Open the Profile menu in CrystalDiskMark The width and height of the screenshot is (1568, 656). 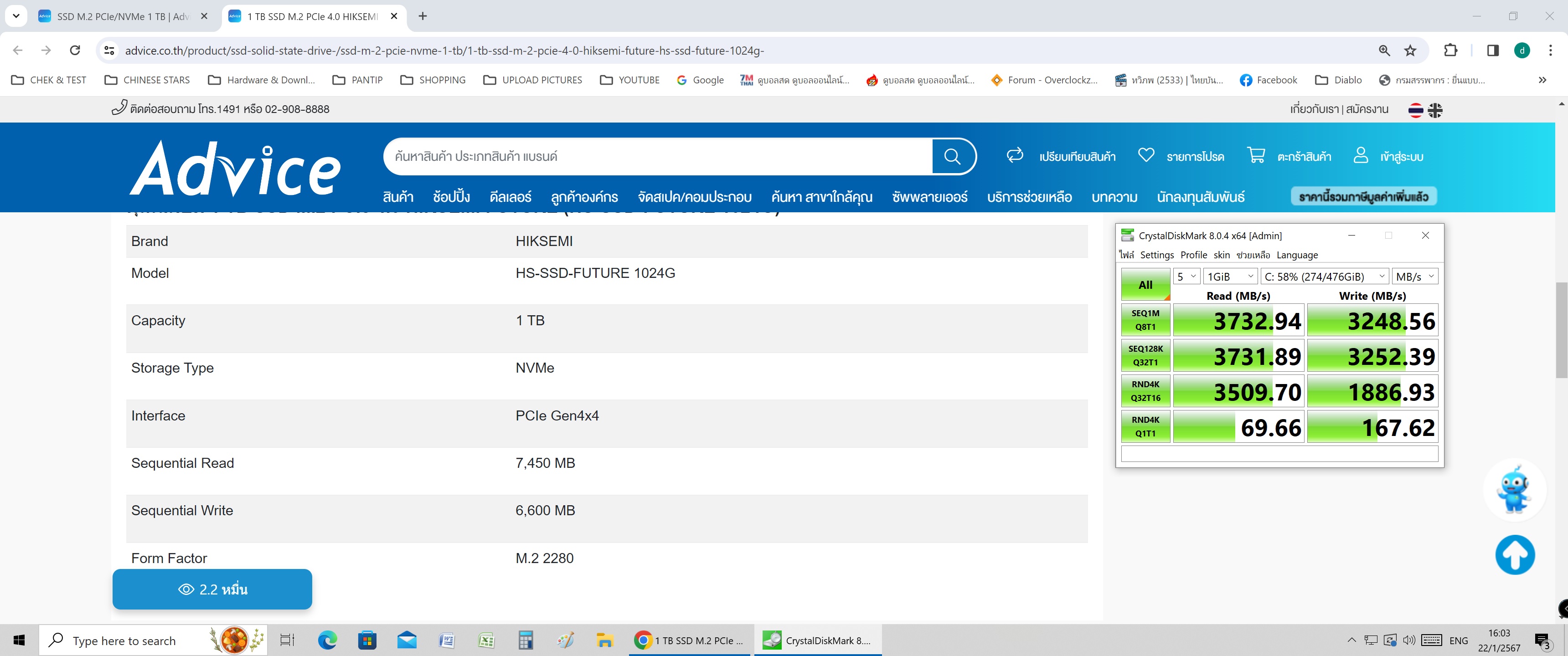[x=1194, y=255]
